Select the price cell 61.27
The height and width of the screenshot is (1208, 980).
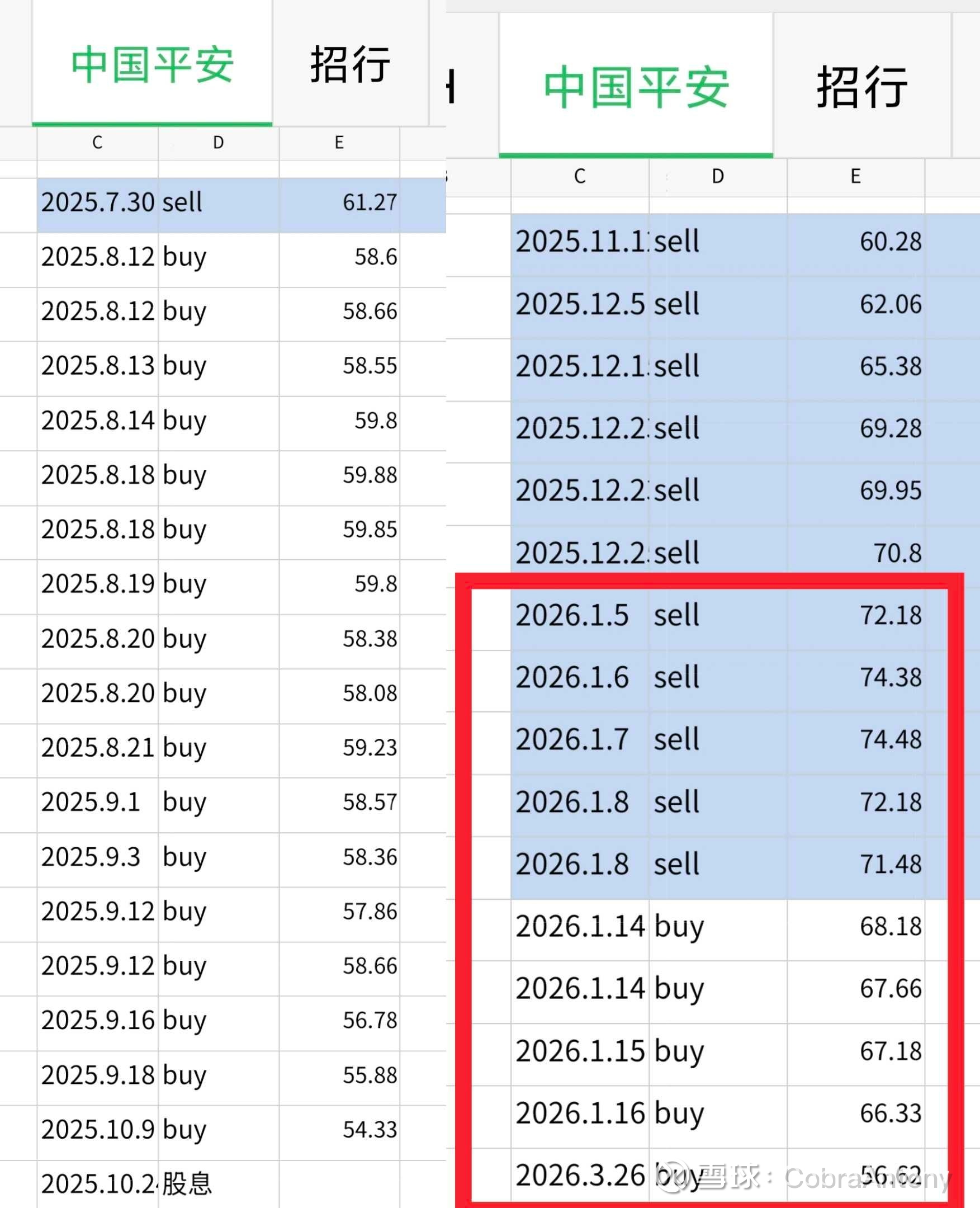point(339,205)
